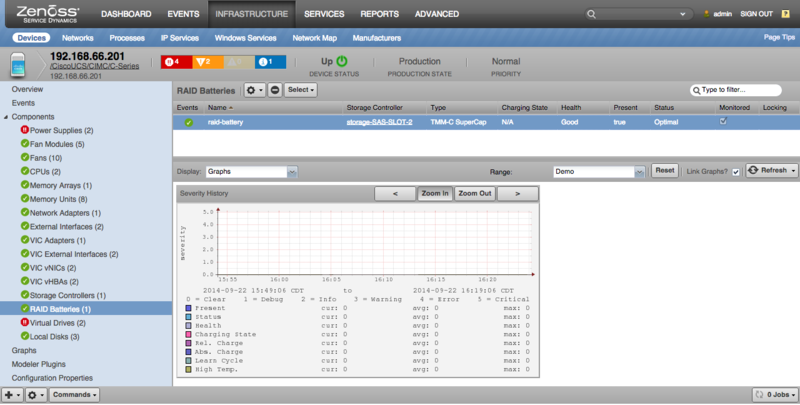Click the Present legend color swatch
Screen dimensions: 800x405
pyautogui.click(x=188, y=308)
